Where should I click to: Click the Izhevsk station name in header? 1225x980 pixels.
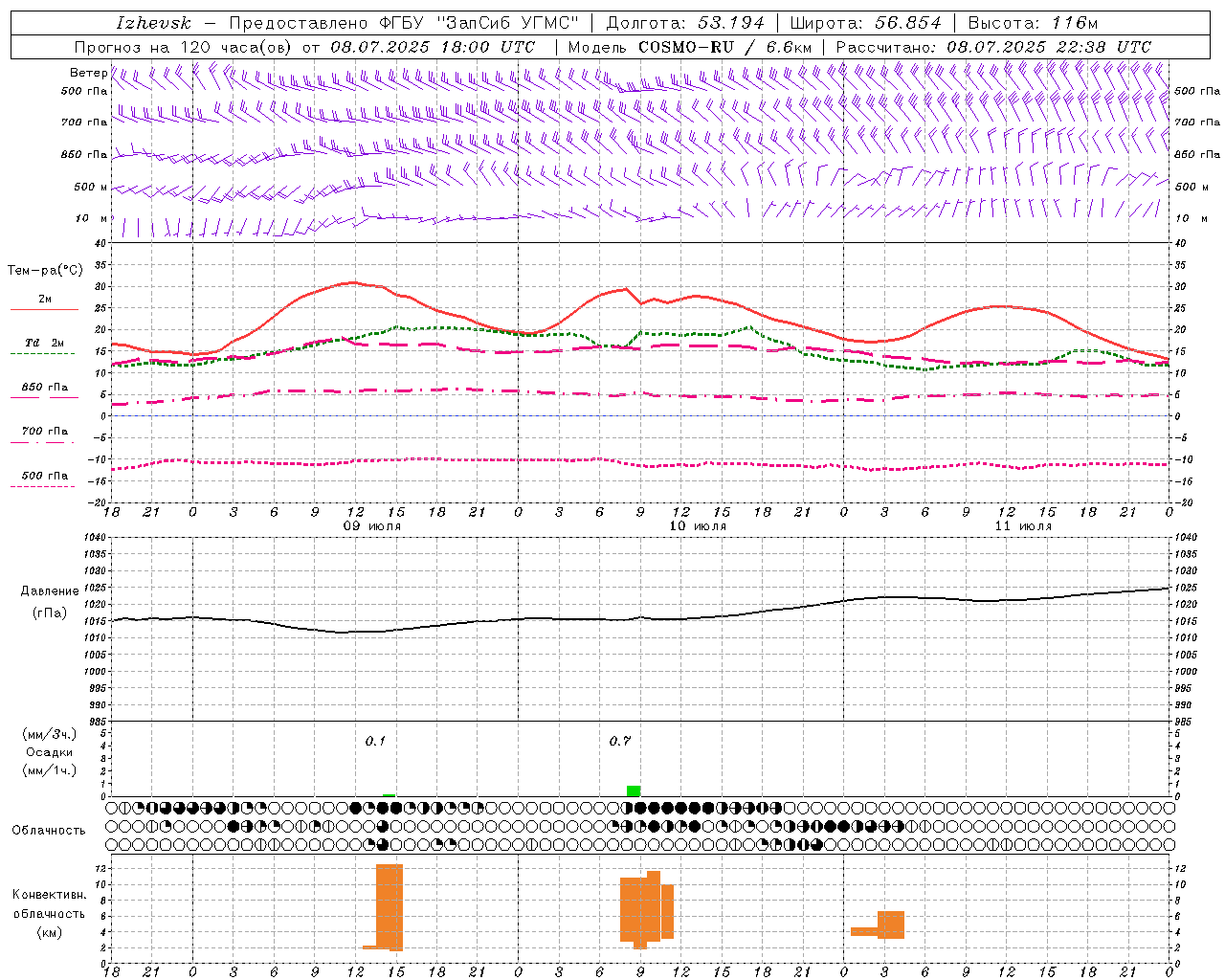pos(153,23)
